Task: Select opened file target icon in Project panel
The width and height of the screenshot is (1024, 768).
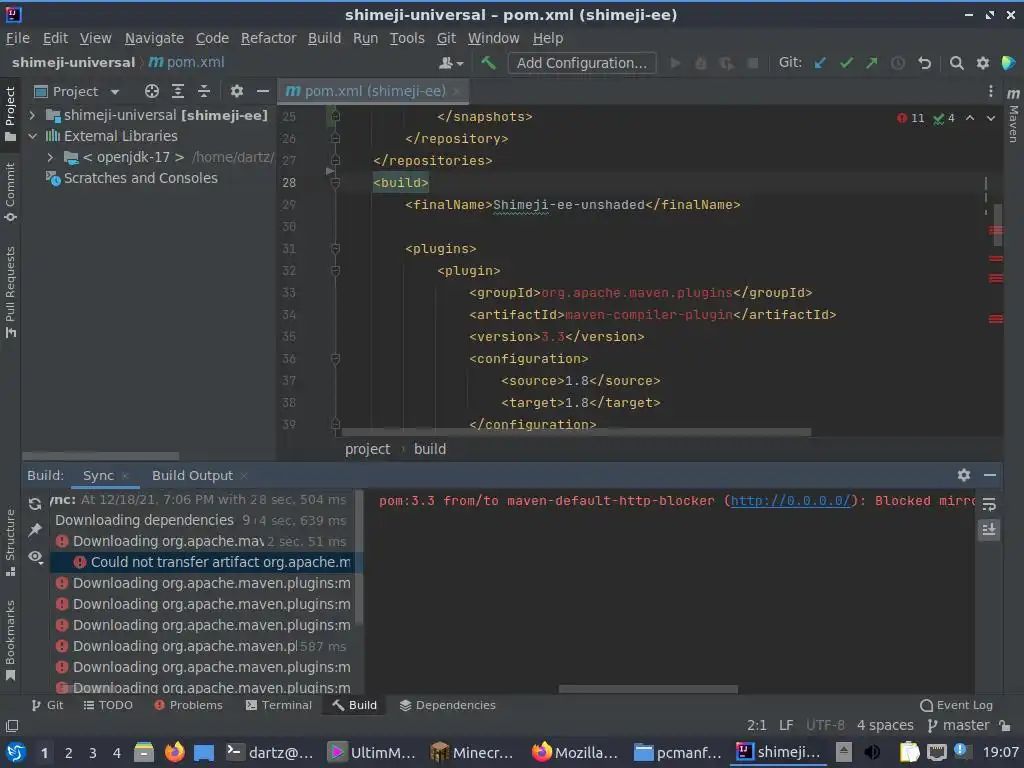Action: pyautogui.click(x=152, y=91)
